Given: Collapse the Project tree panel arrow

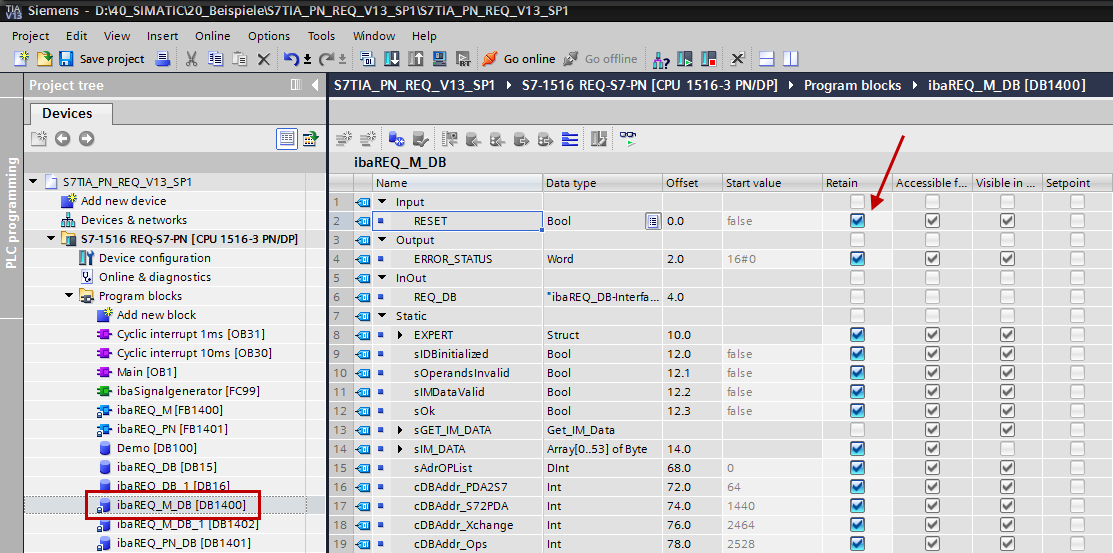Looking at the screenshot, I should coord(316,85).
